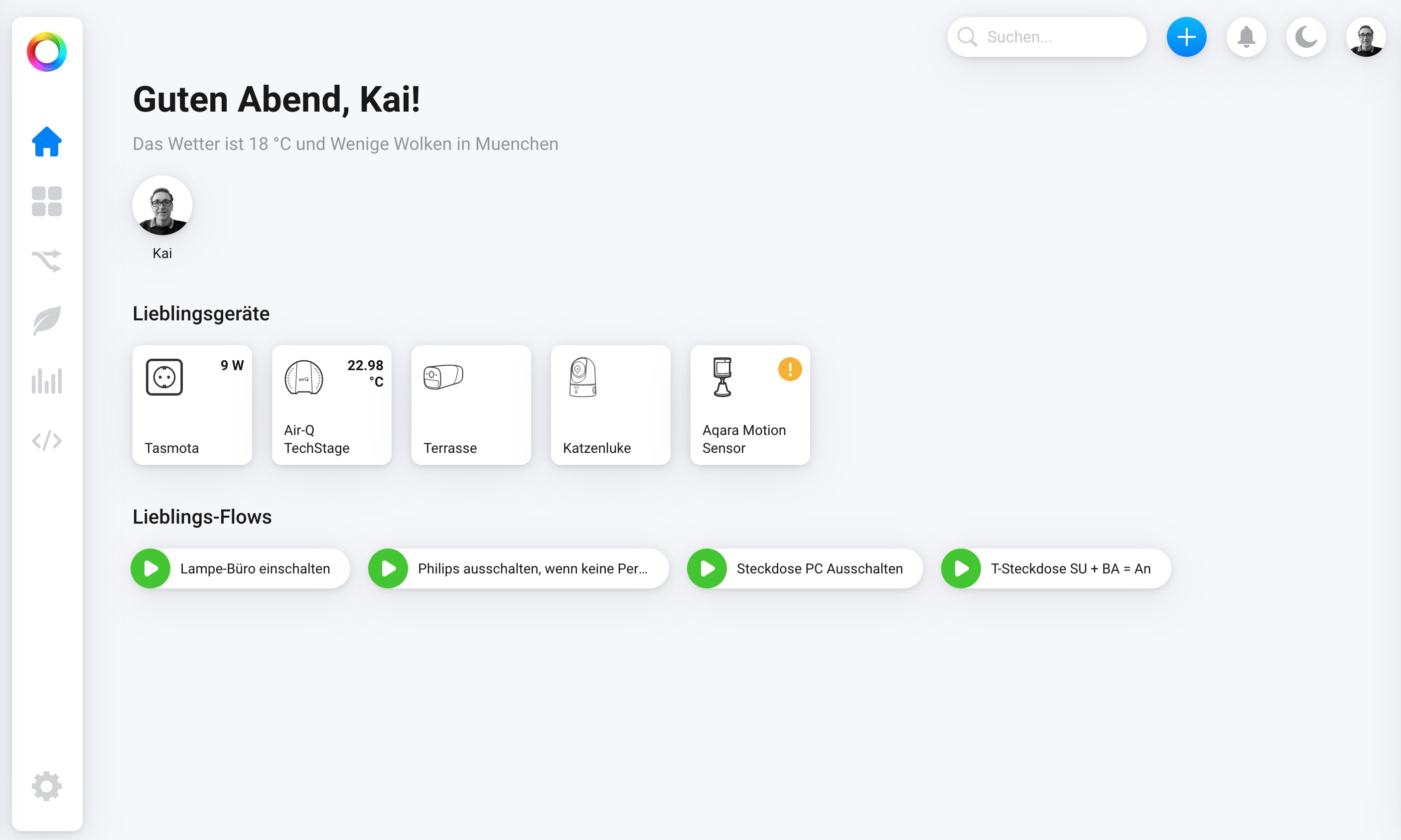This screenshot has width=1401, height=840.
Task: Toggle the Tasmota socket device tile
Action: tap(192, 405)
